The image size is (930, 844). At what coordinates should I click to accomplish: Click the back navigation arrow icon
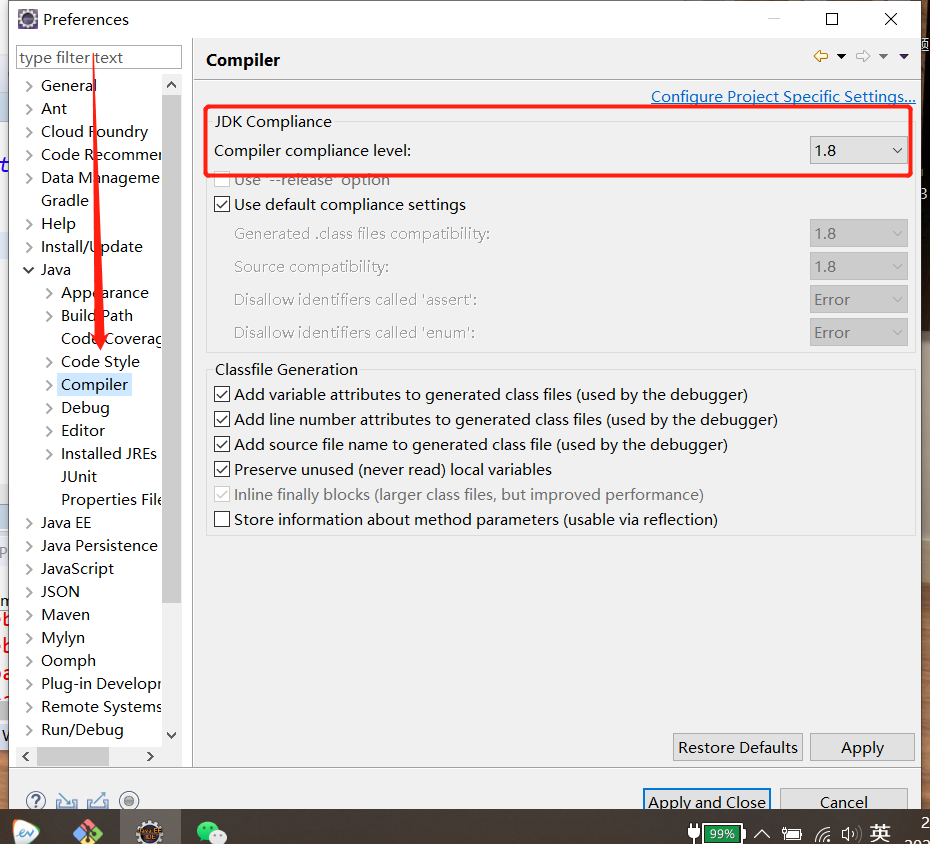[x=821, y=56]
